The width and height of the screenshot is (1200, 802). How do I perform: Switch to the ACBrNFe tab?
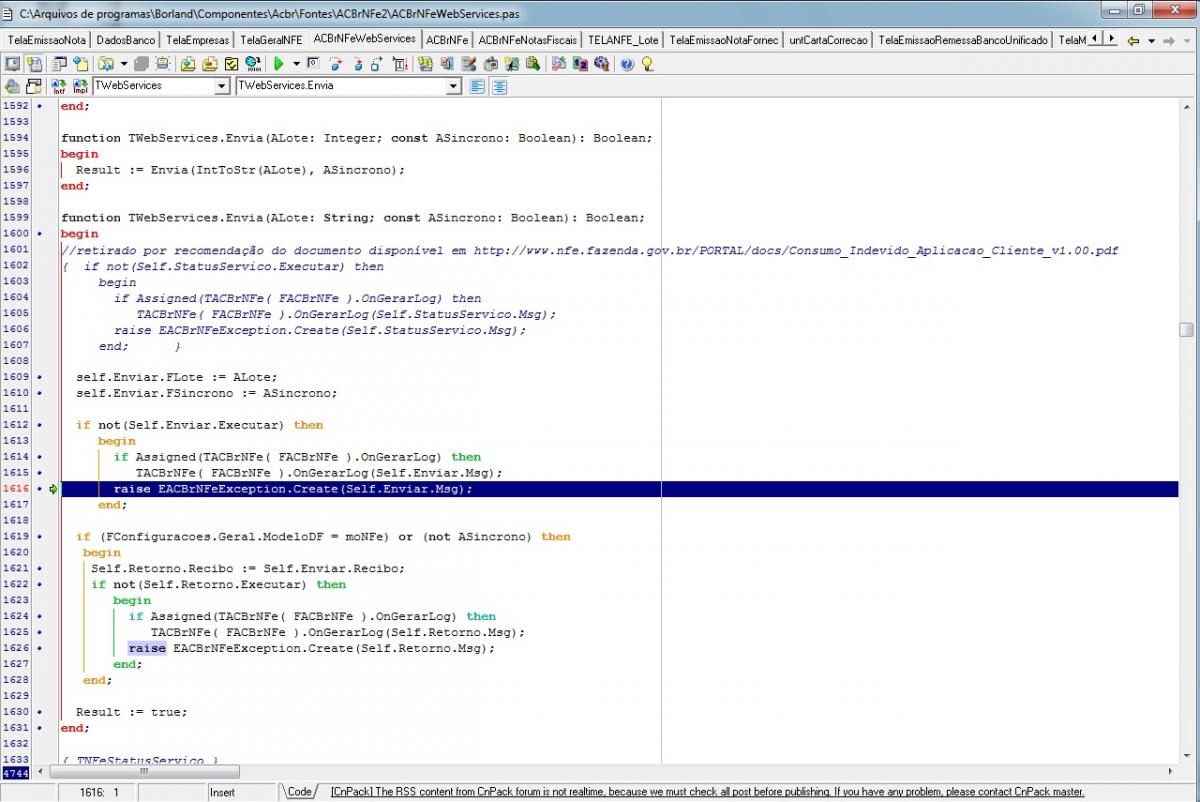click(x=447, y=40)
